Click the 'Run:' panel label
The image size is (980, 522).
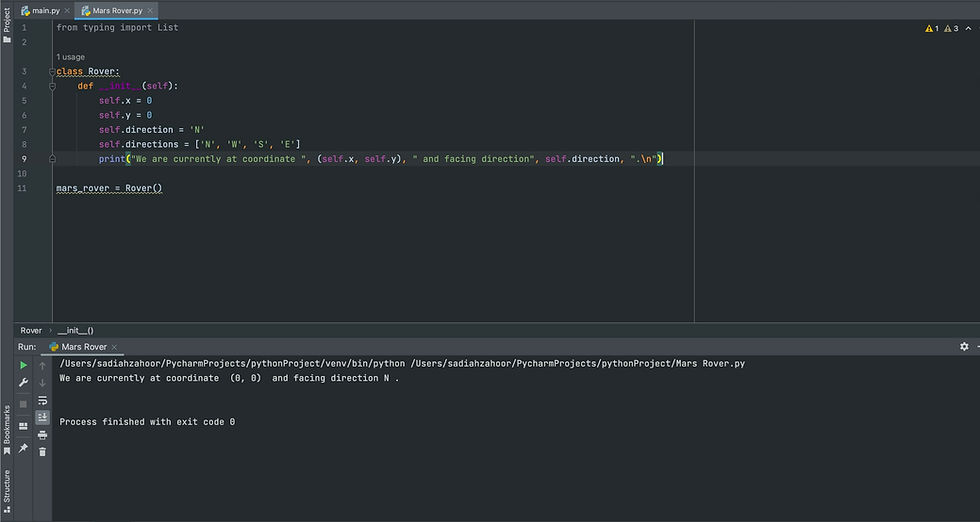pyautogui.click(x=27, y=347)
